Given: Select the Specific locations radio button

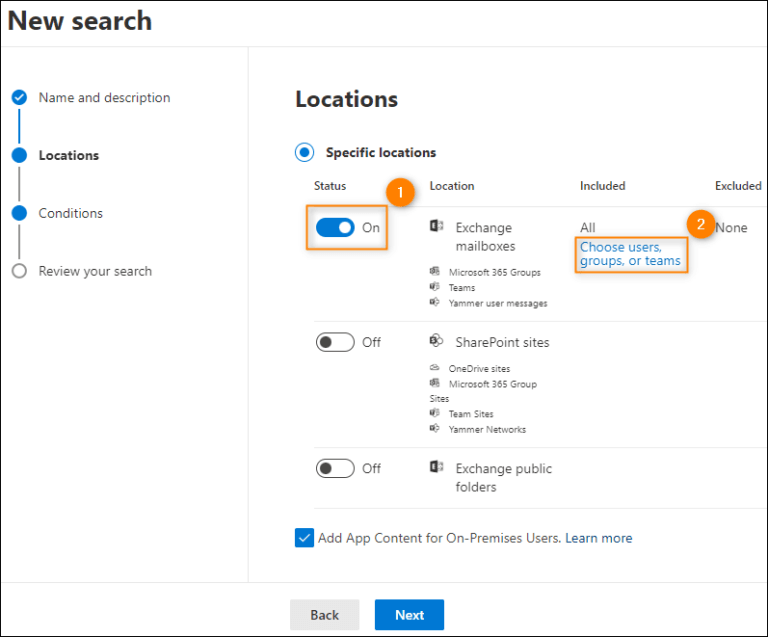Looking at the screenshot, I should (x=304, y=153).
